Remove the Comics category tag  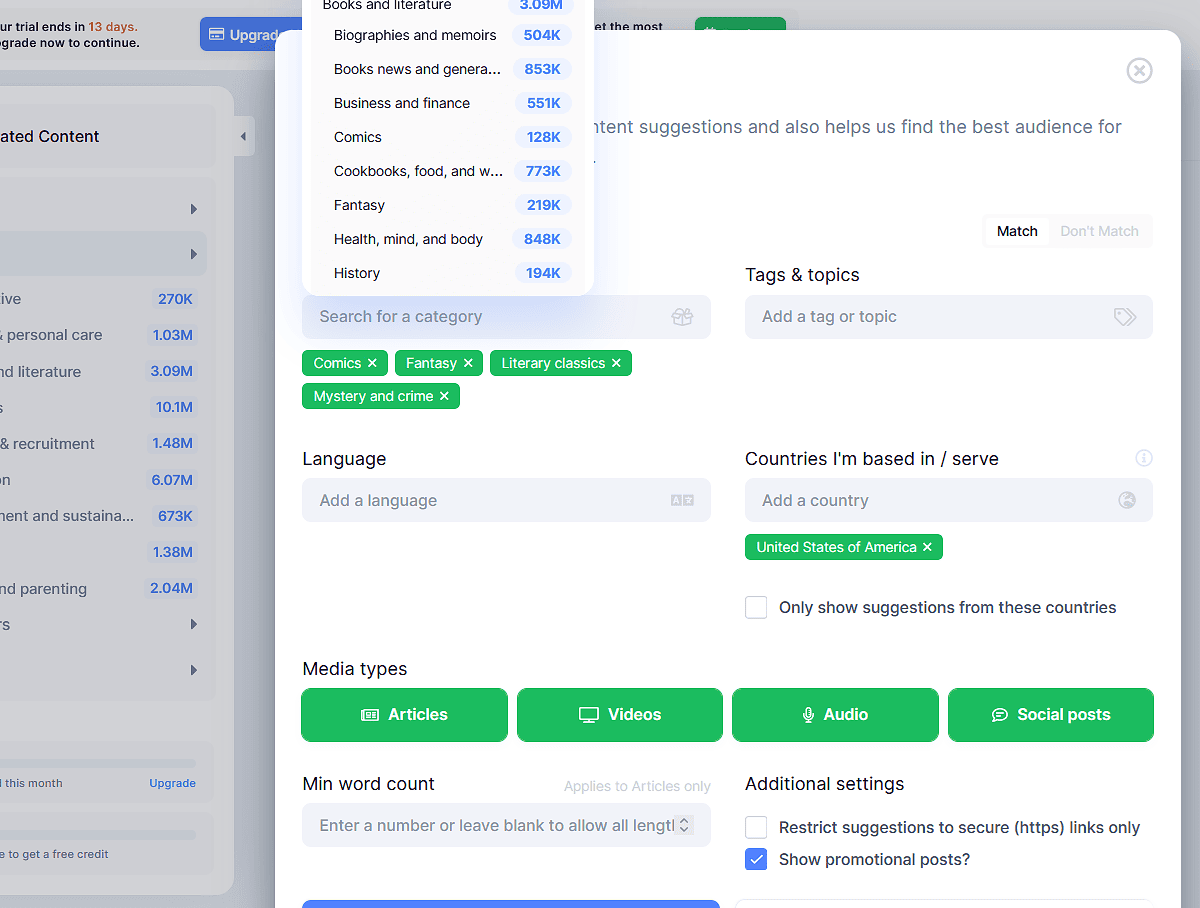[x=372, y=363]
